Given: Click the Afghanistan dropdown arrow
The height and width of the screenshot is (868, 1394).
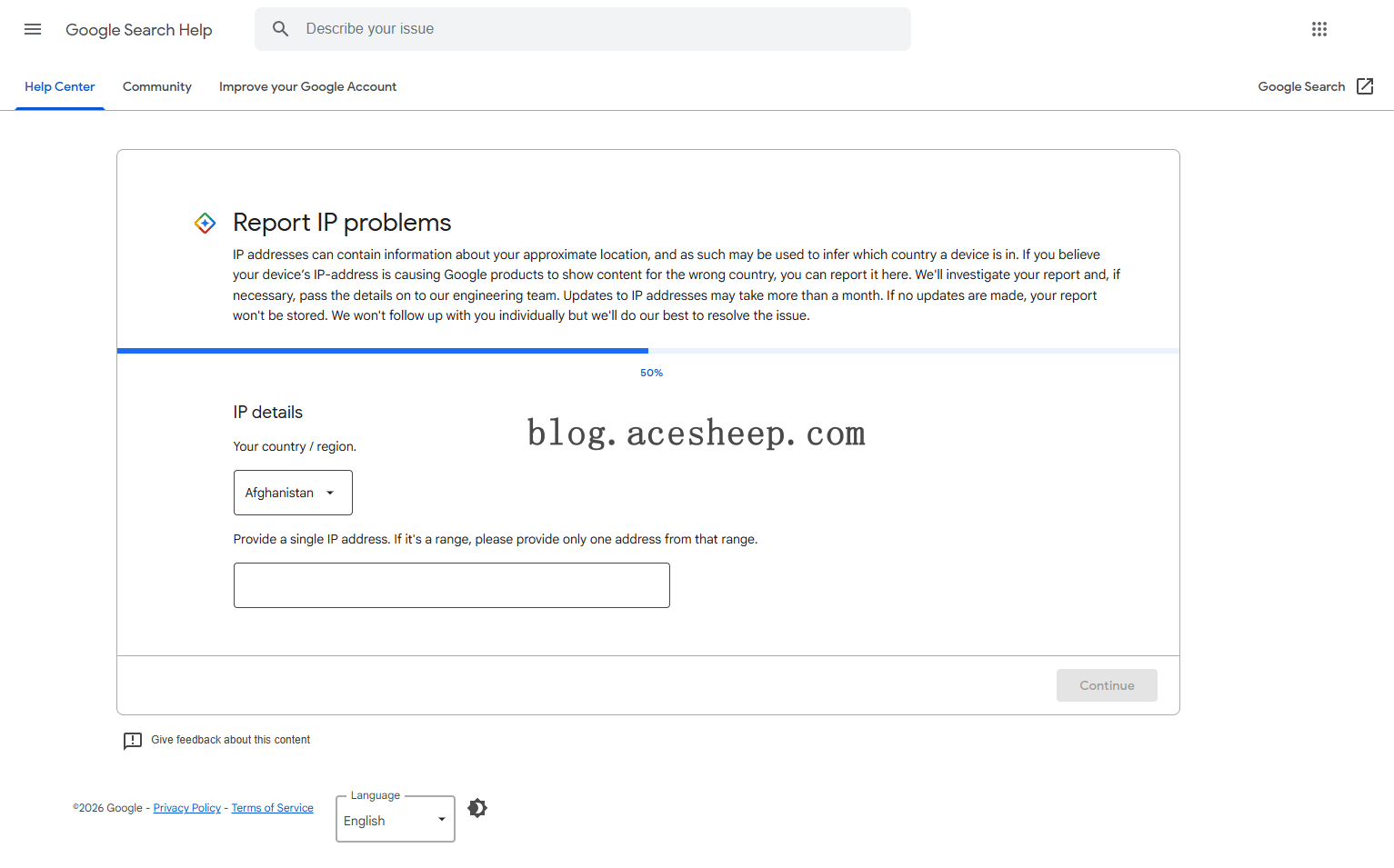Looking at the screenshot, I should pos(330,493).
